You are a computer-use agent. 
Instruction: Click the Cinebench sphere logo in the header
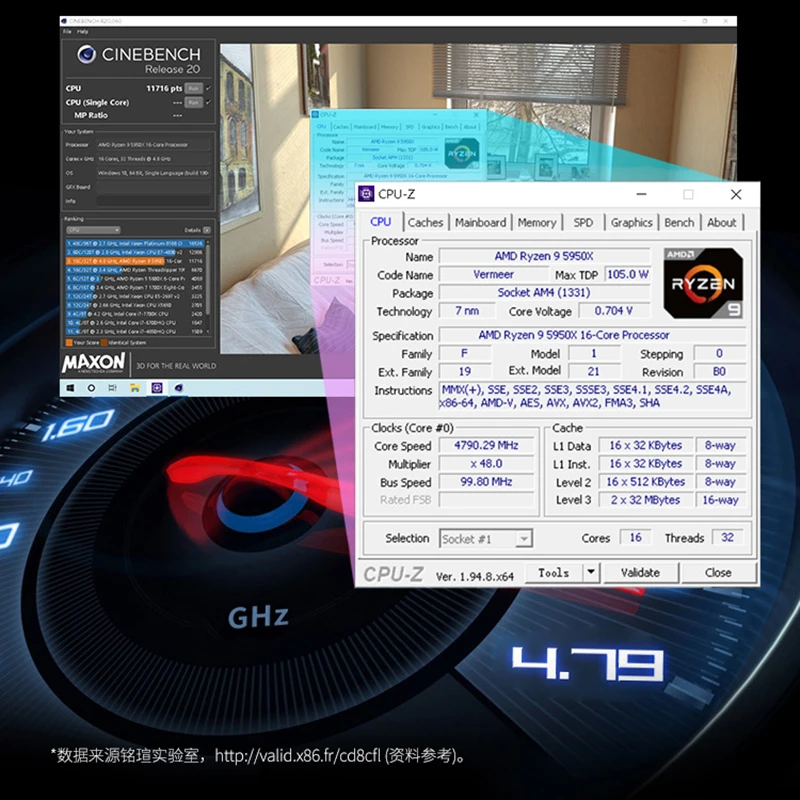point(87,54)
